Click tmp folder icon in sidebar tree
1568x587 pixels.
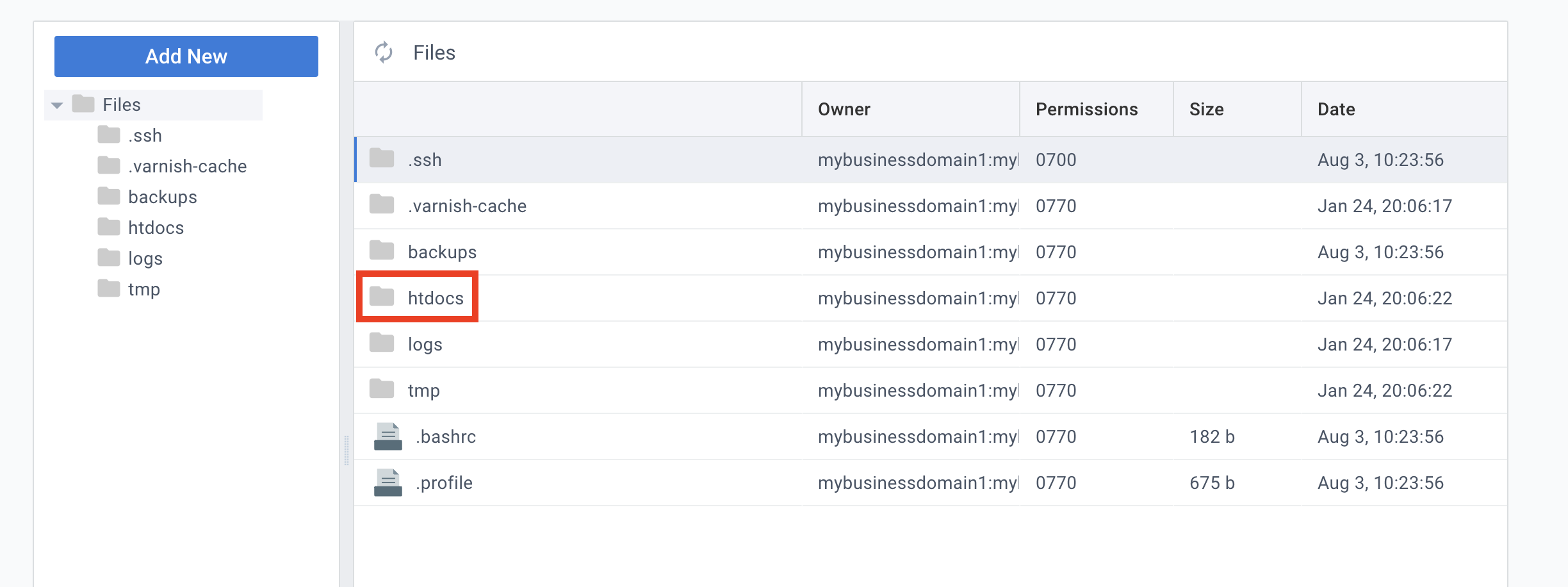coord(109,289)
